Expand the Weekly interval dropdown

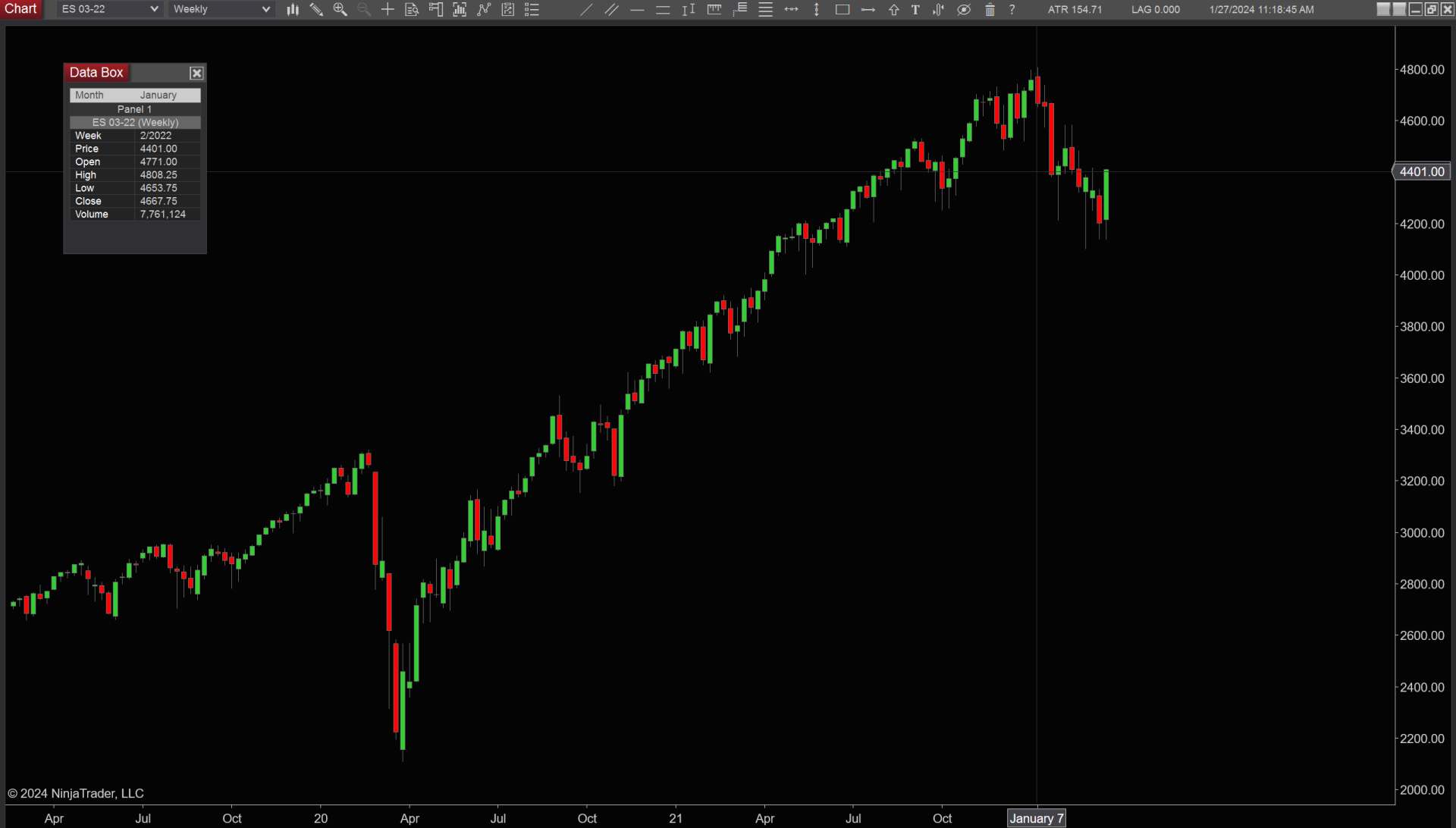(x=221, y=9)
